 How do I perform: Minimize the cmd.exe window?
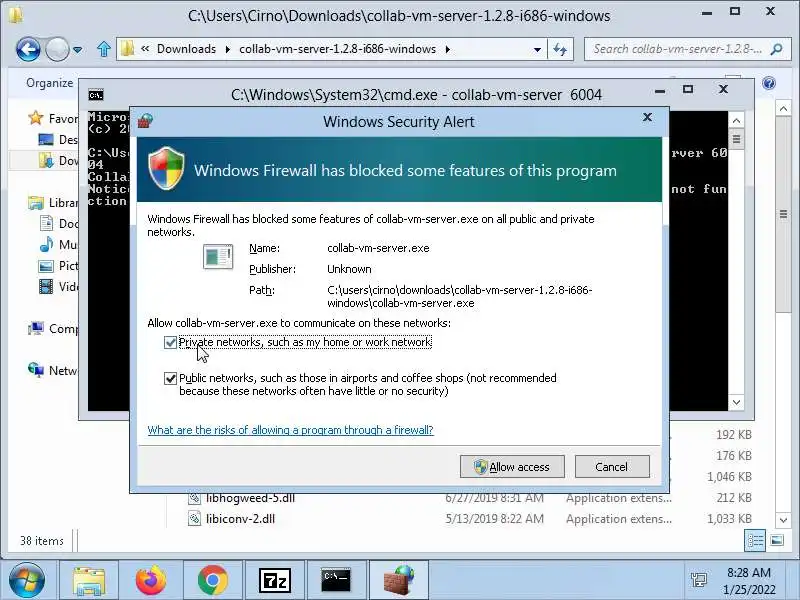pyautogui.click(x=660, y=91)
